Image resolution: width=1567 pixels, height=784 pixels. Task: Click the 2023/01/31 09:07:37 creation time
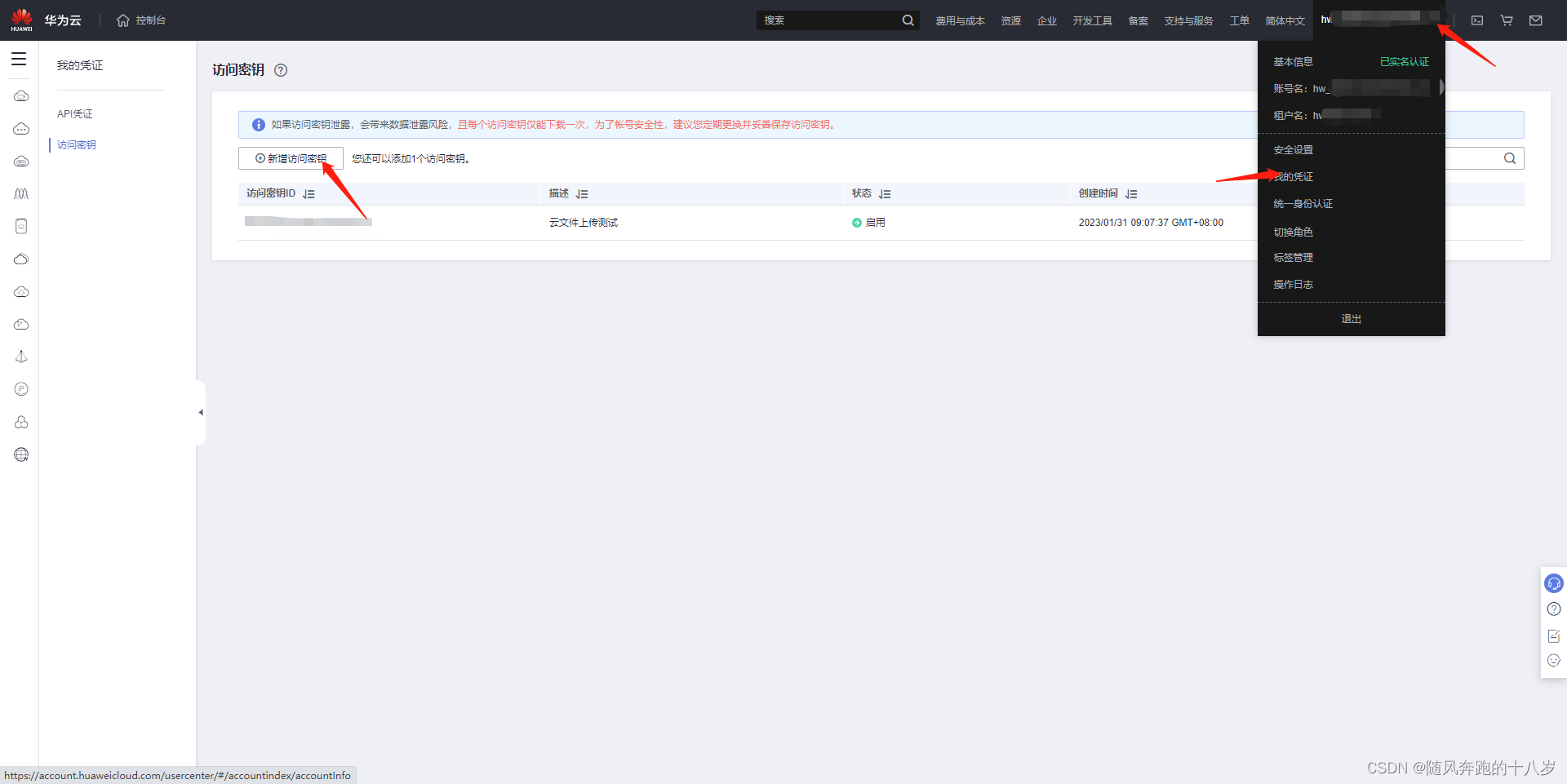click(1151, 223)
